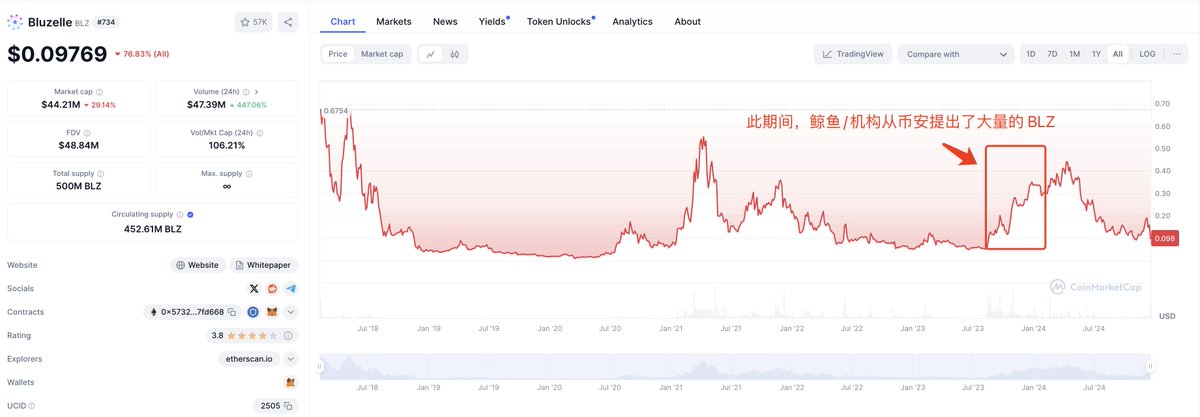Move the left range slider handle

click(x=320, y=366)
